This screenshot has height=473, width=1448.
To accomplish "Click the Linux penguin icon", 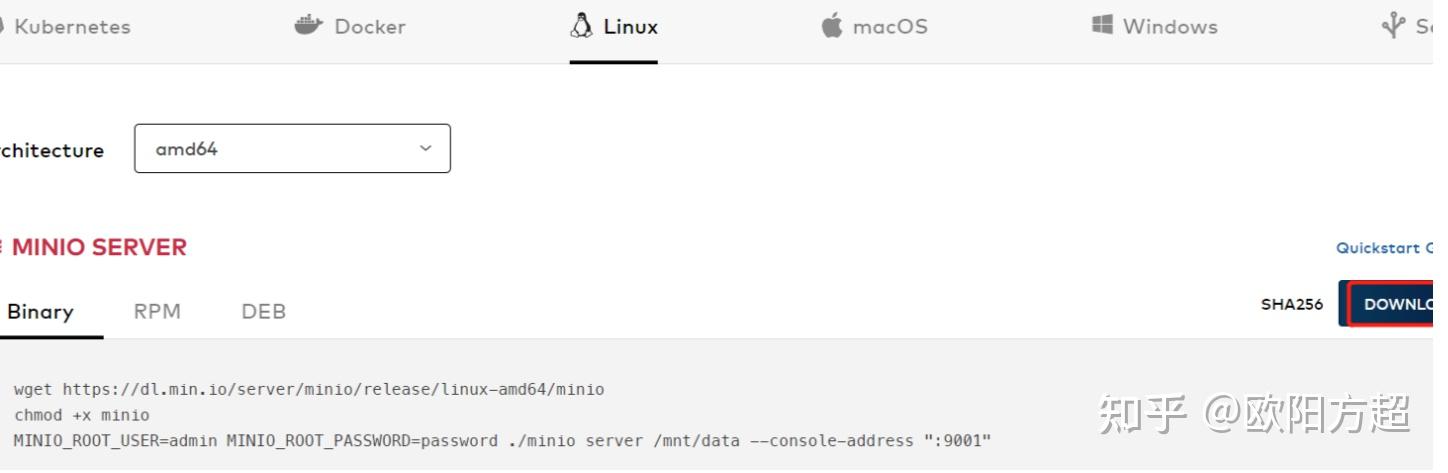I will click(x=581, y=25).
